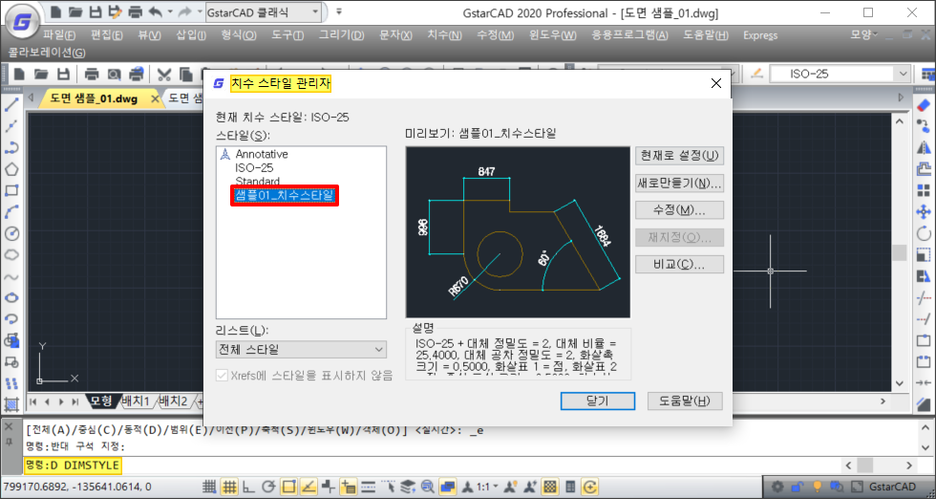This screenshot has width=936, height=499.
Task: Click the command line input field
Action: tap(430, 464)
